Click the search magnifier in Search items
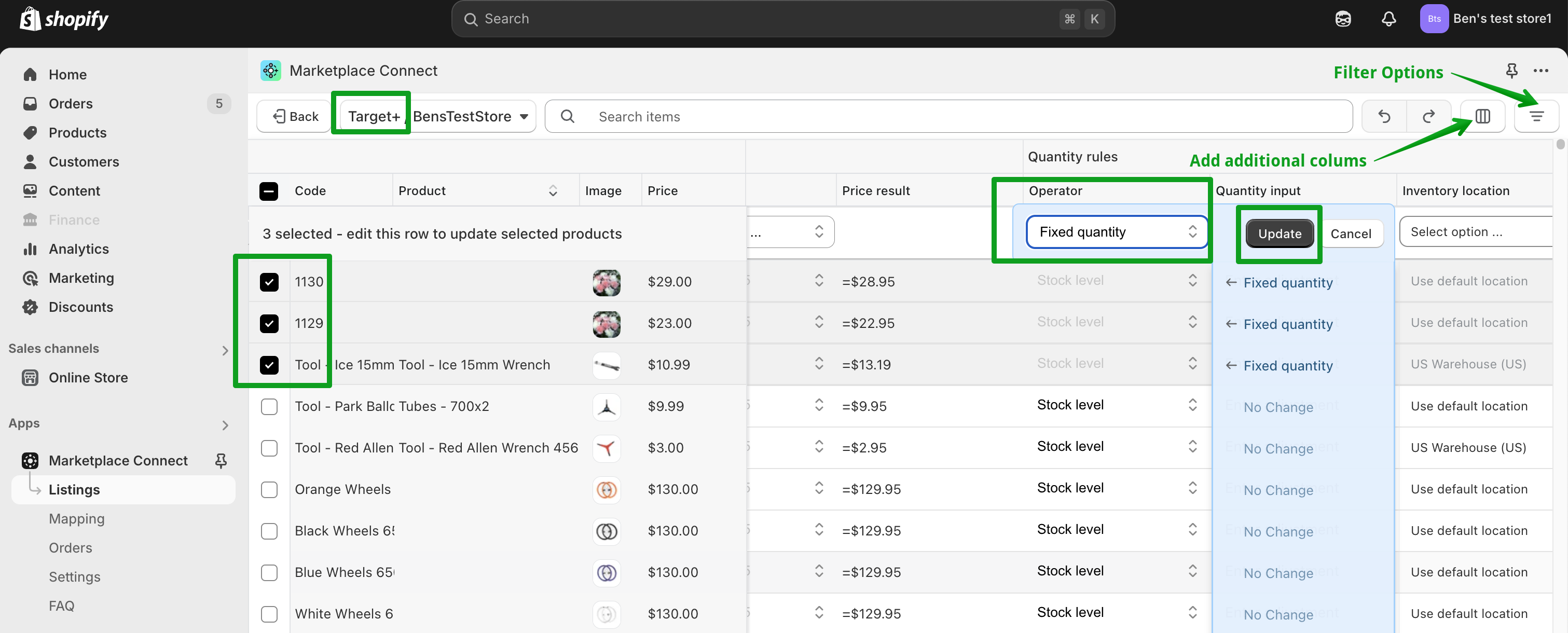This screenshot has width=1568, height=633. 567,116
